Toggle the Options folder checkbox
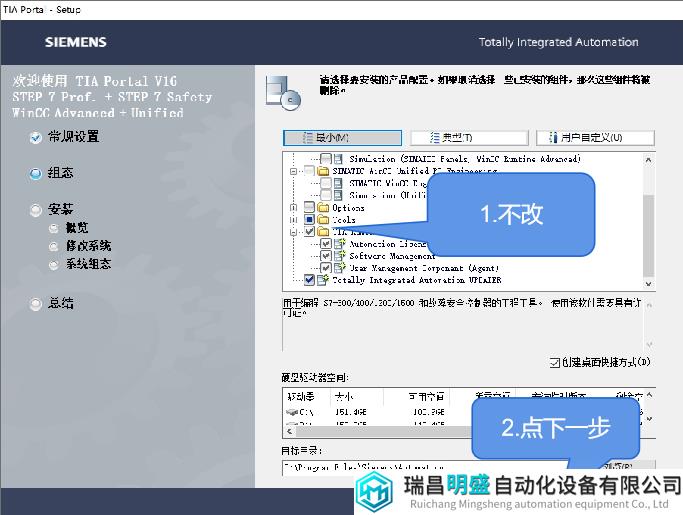The height and width of the screenshot is (515, 683). [x=309, y=207]
